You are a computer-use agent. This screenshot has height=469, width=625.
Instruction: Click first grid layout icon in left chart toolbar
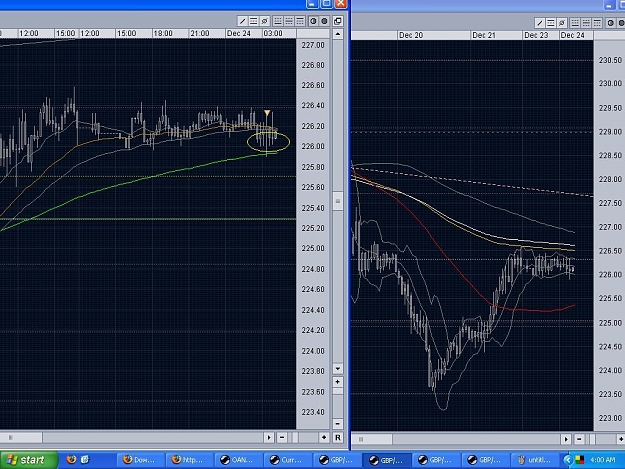pos(278,21)
